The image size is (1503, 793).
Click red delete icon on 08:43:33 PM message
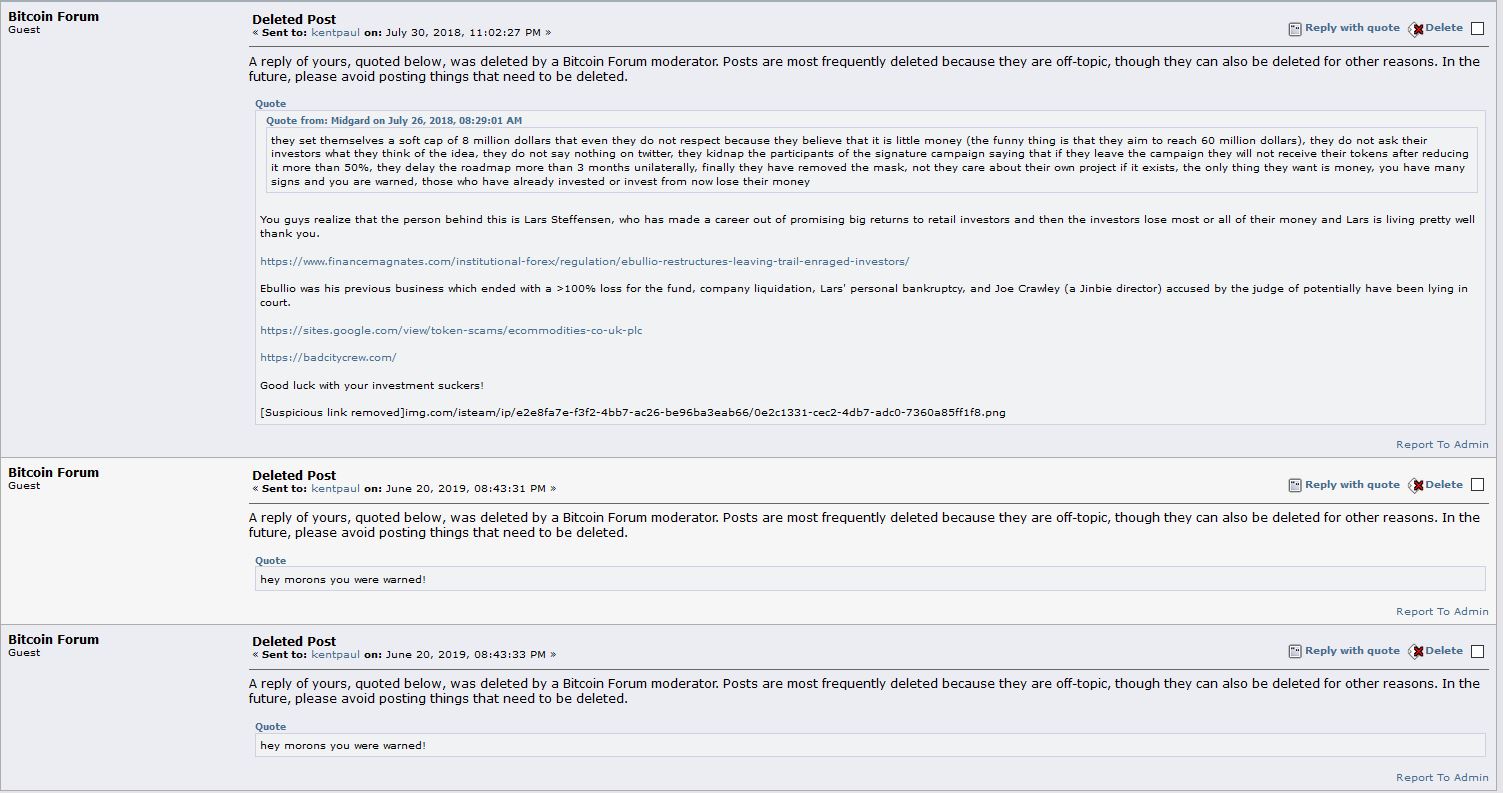point(1415,651)
